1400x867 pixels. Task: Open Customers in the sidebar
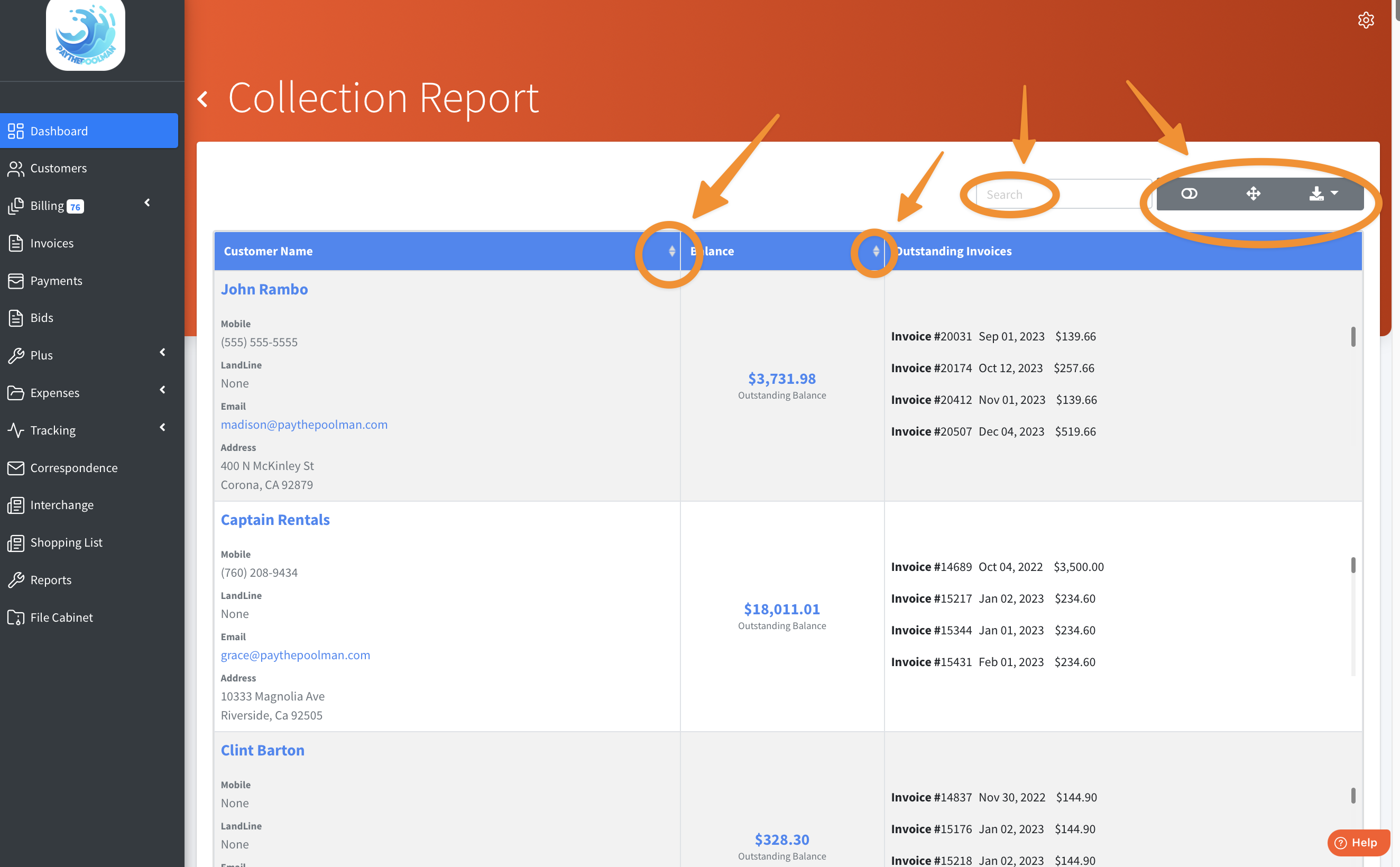pos(59,168)
